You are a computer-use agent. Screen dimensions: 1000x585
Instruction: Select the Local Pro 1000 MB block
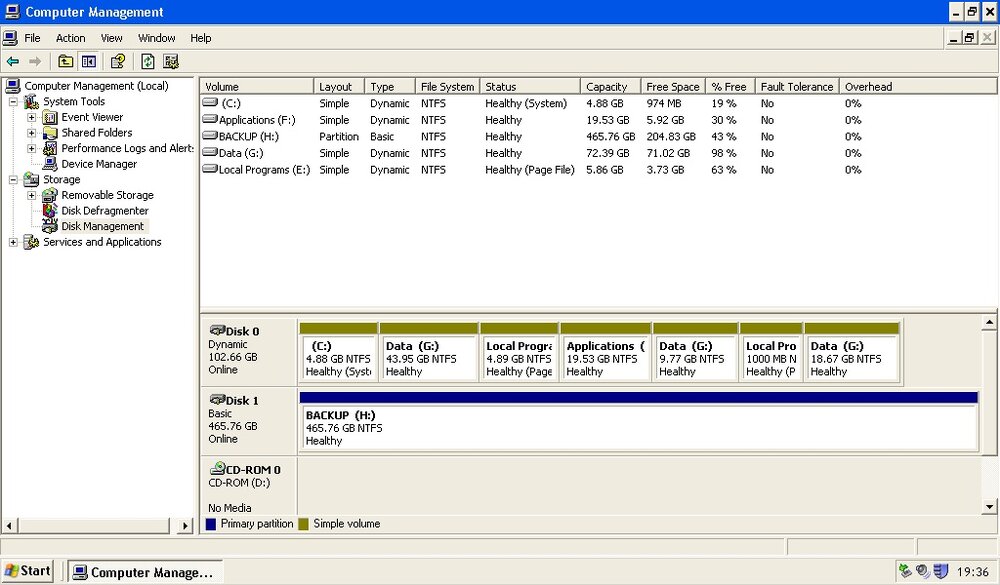pos(770,352)
